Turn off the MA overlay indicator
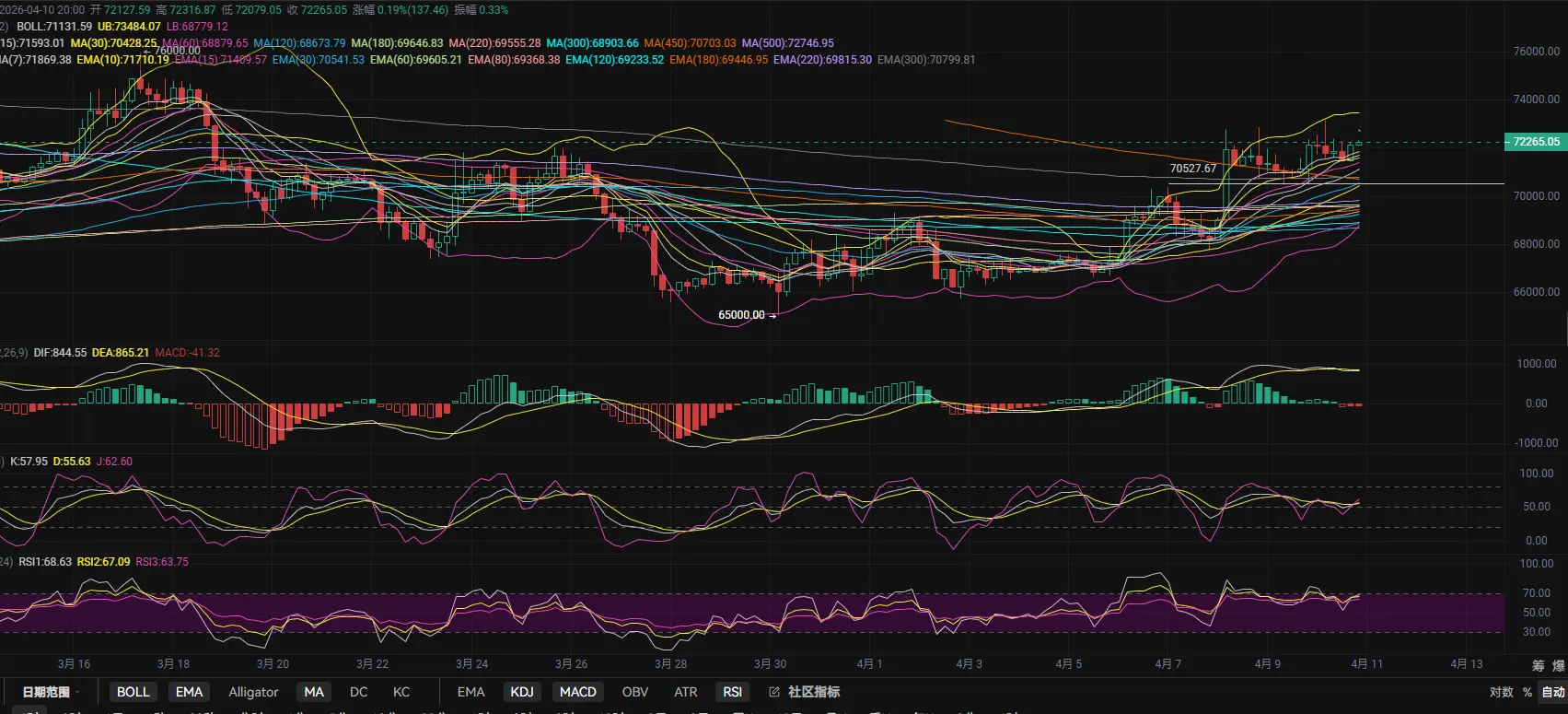Viewport: 1568px width, 714px height. [314, 692]
